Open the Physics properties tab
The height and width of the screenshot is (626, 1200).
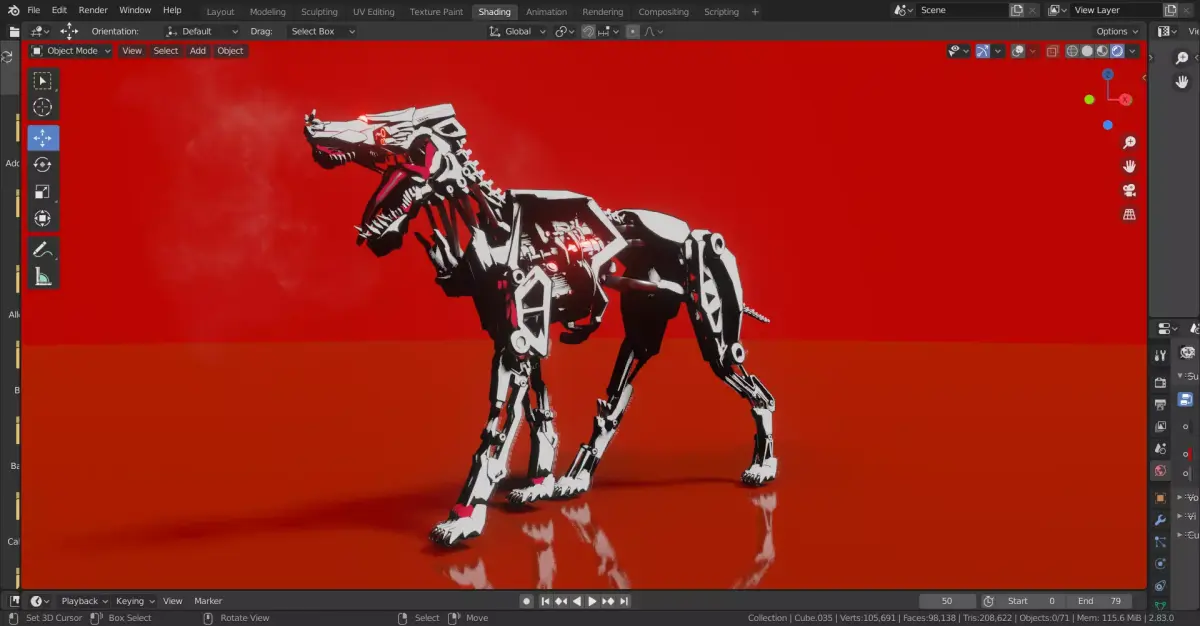(1160, 564)
